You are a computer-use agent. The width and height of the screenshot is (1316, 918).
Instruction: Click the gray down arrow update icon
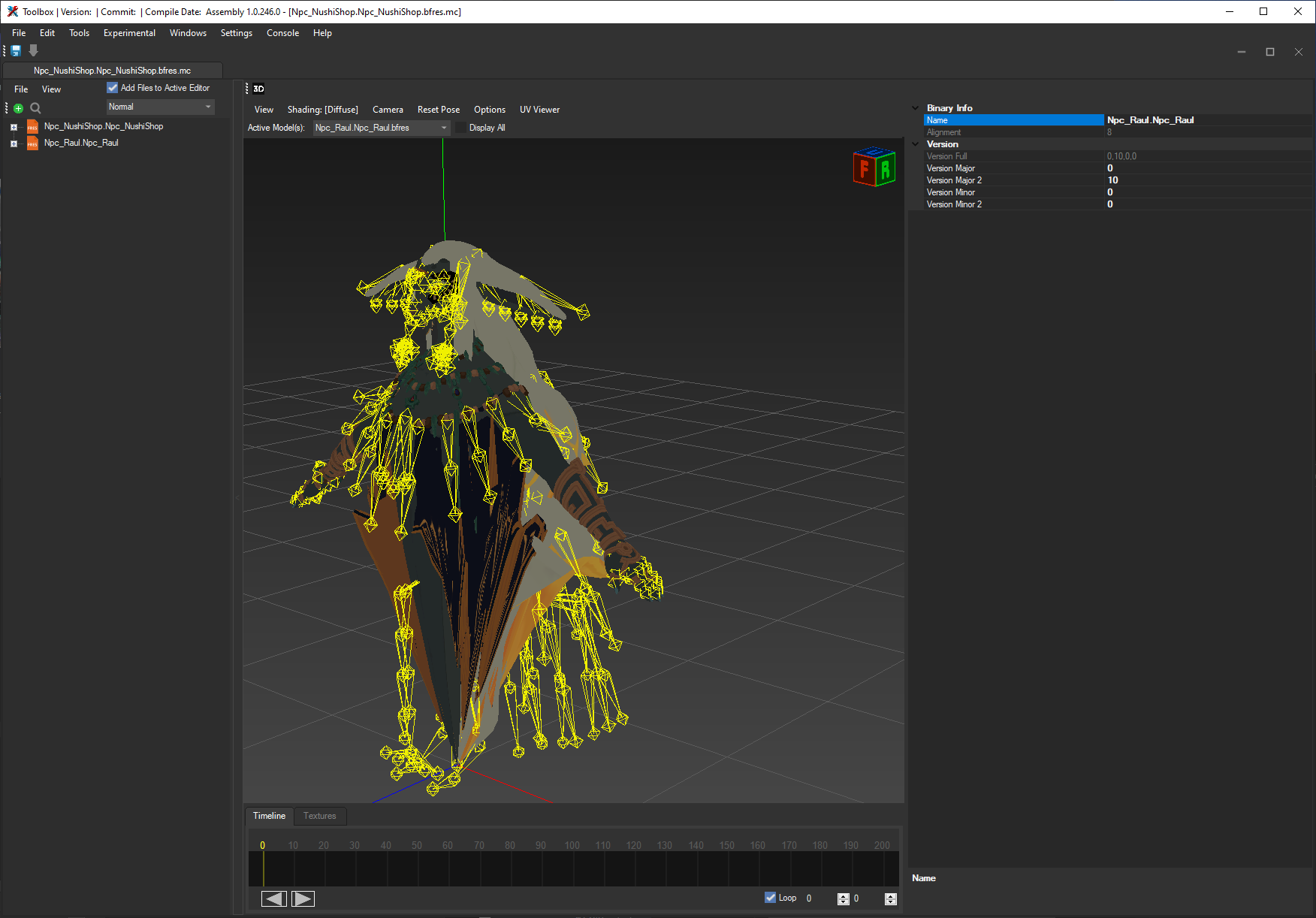33,50
